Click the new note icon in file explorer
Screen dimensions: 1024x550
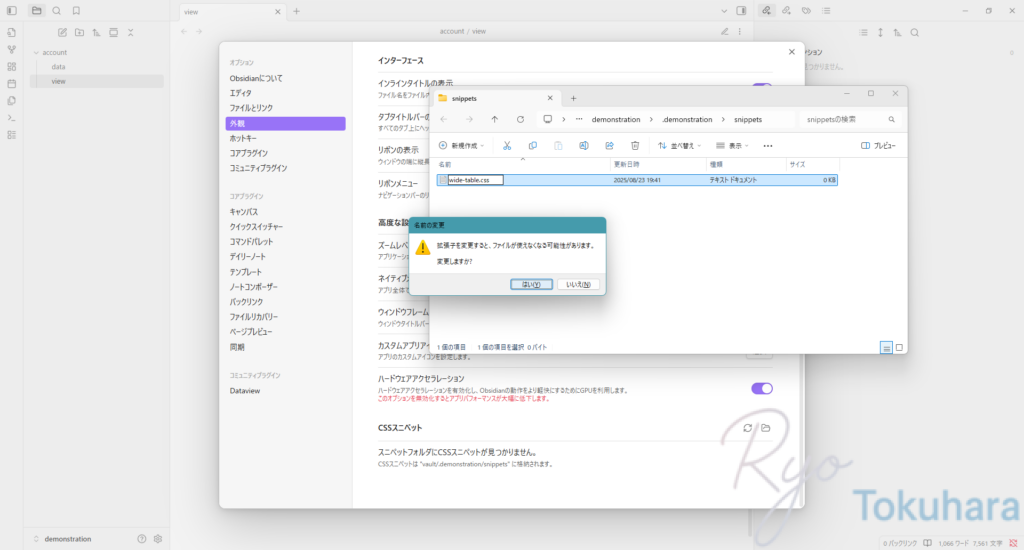coord(63,32)
